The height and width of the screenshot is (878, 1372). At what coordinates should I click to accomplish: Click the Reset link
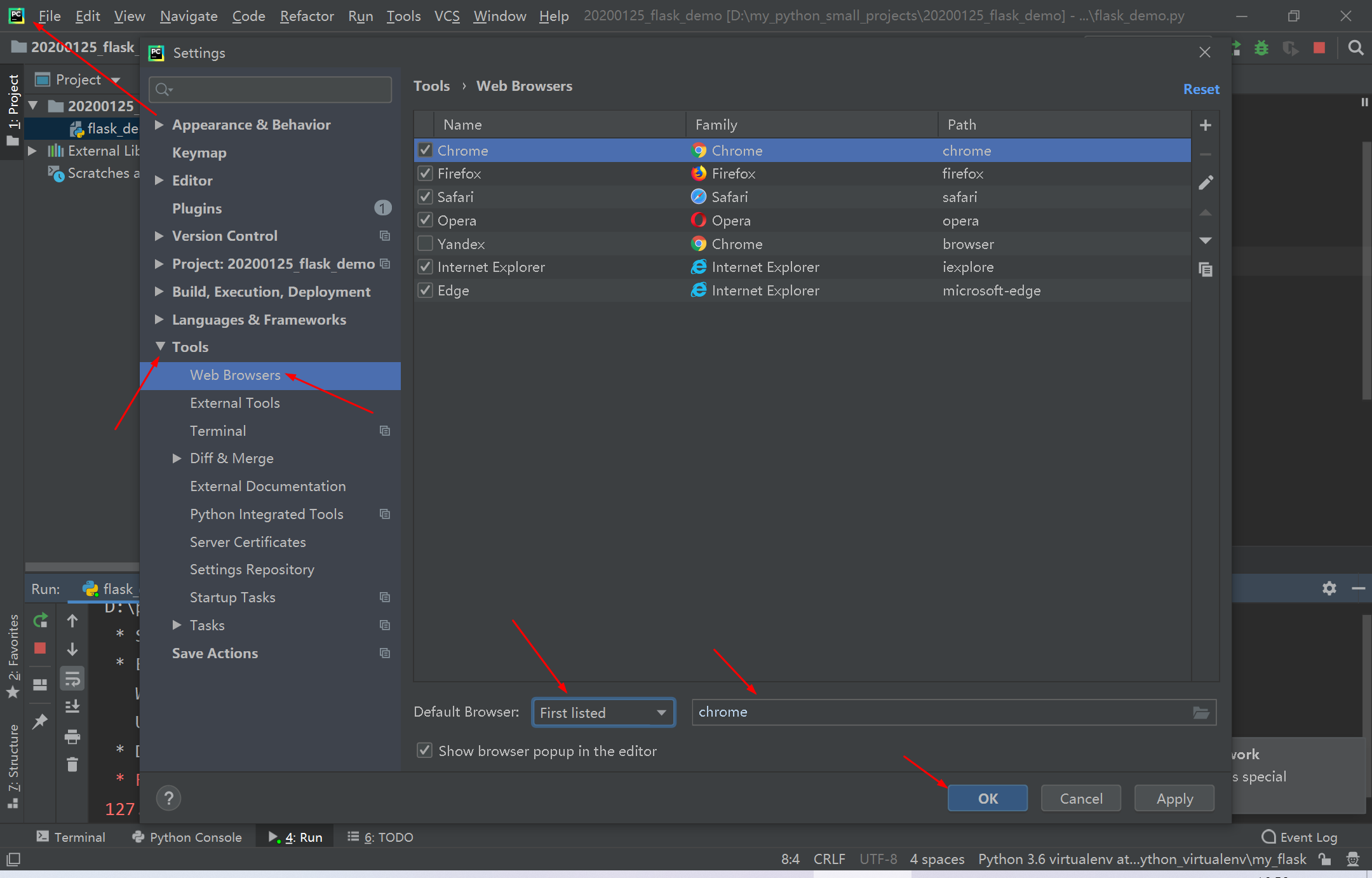(x=1200, y=90)
